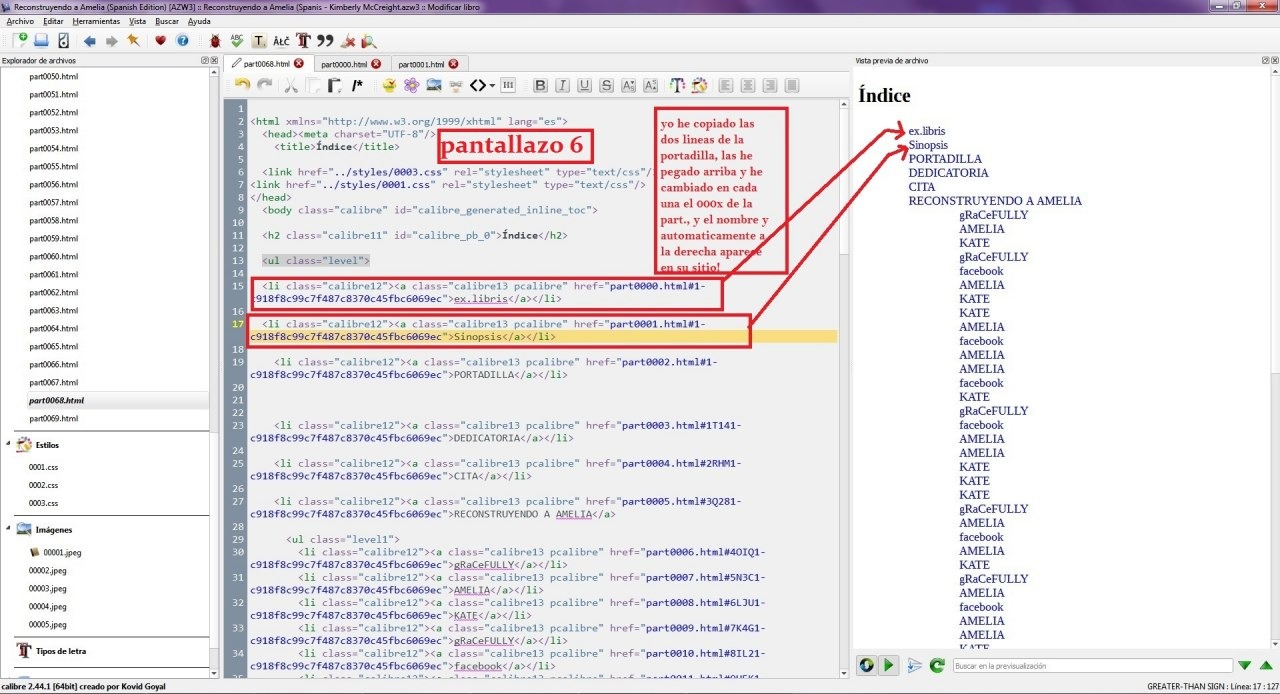Click the yellow undo arrow in editor toolbar
1280x694 pixels.
point(243,85)
